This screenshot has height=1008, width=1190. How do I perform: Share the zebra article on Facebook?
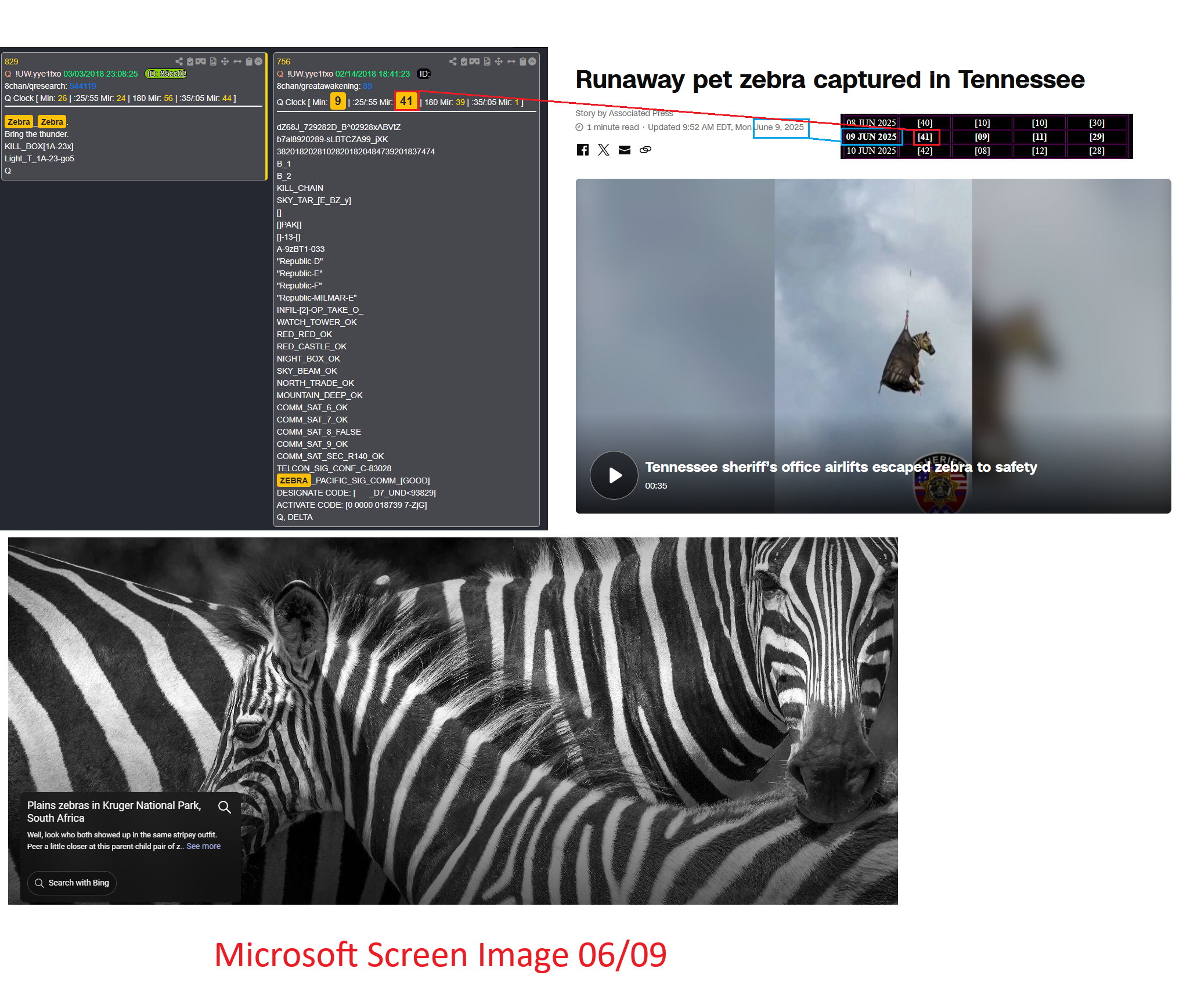583,150
